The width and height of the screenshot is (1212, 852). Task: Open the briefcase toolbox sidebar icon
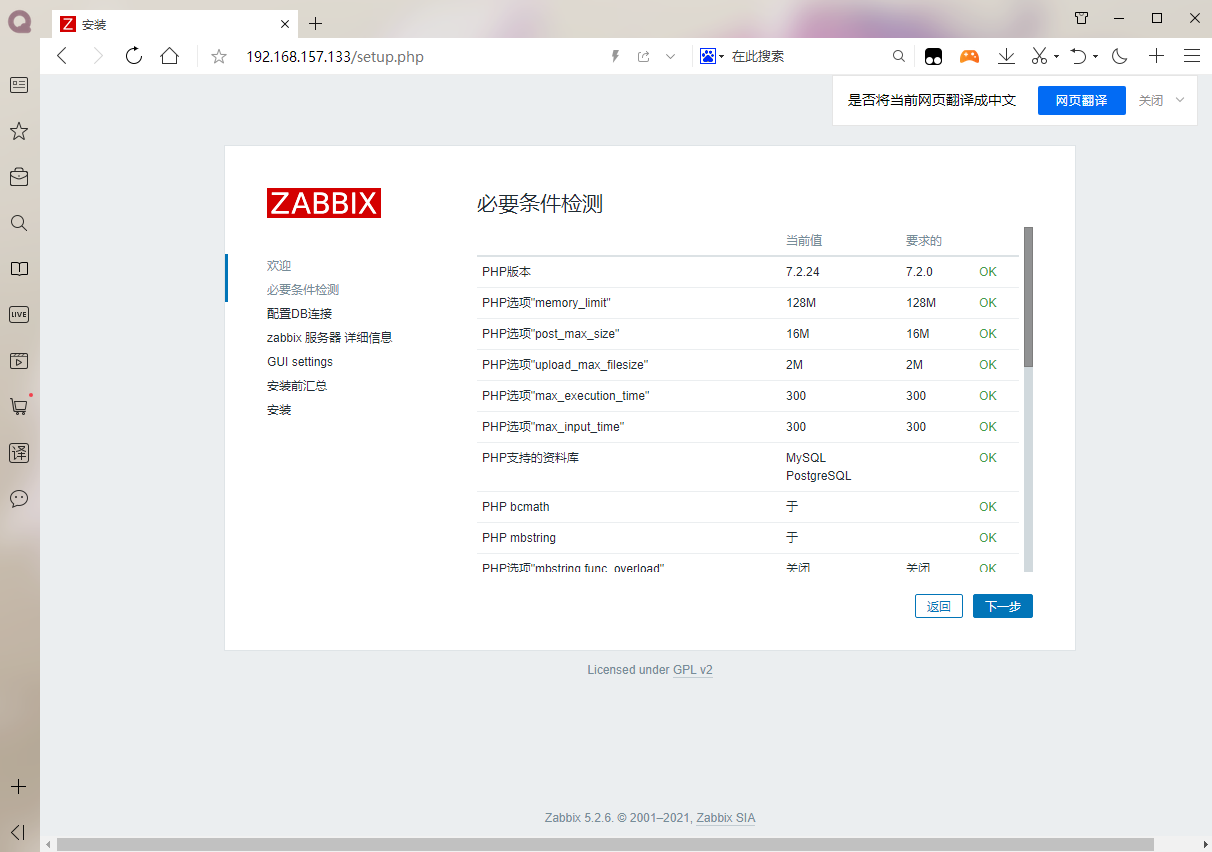tap(19, 177)
